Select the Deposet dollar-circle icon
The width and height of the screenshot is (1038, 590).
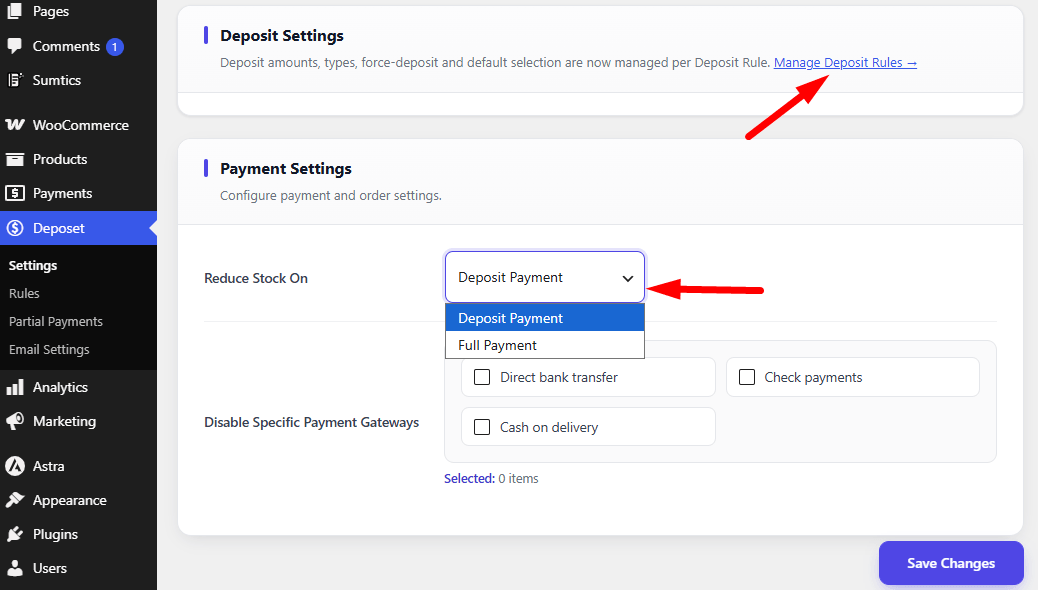15,228
